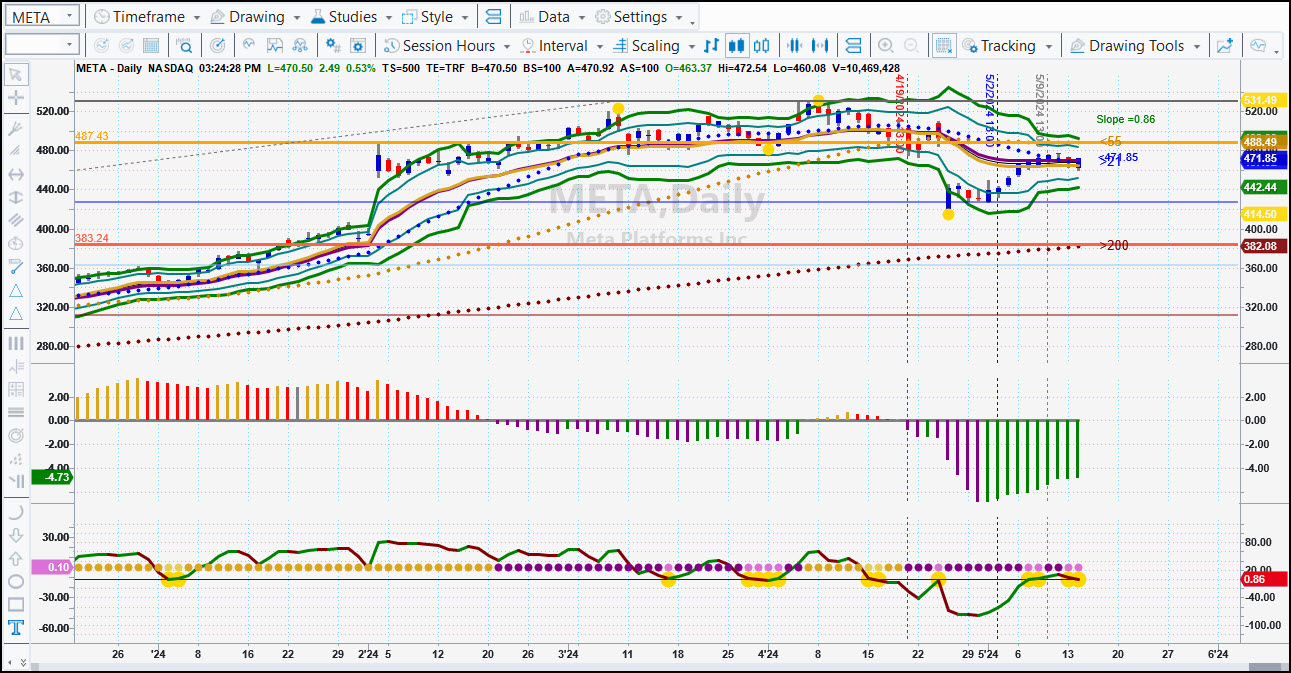1291x673 pixels.
Task: Open the Timeframe menu
Action: [x=146, y=17]
